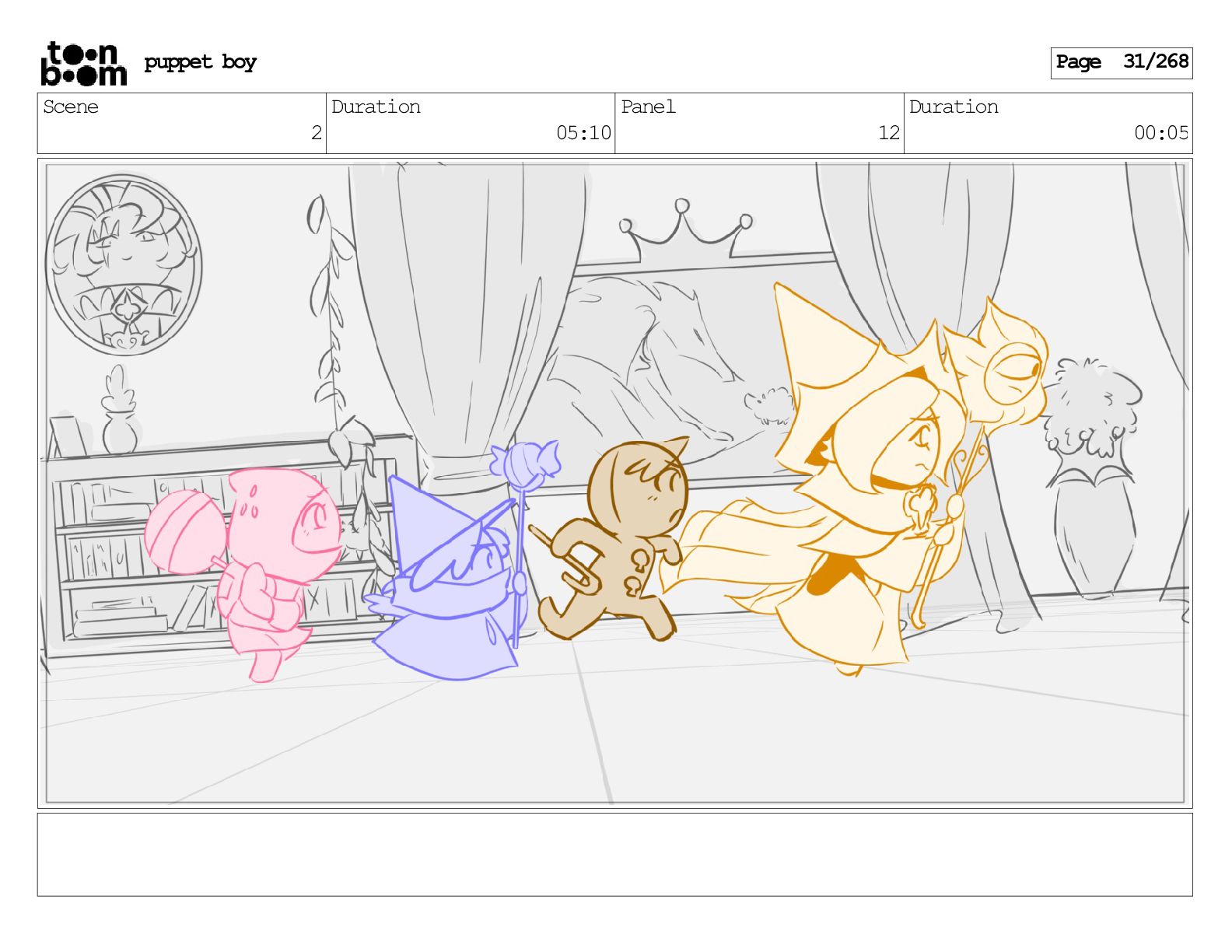This screenshot has width=1232, height=952.
Task: Select the scene duration value '05:10'
Action: click(583, 133)
